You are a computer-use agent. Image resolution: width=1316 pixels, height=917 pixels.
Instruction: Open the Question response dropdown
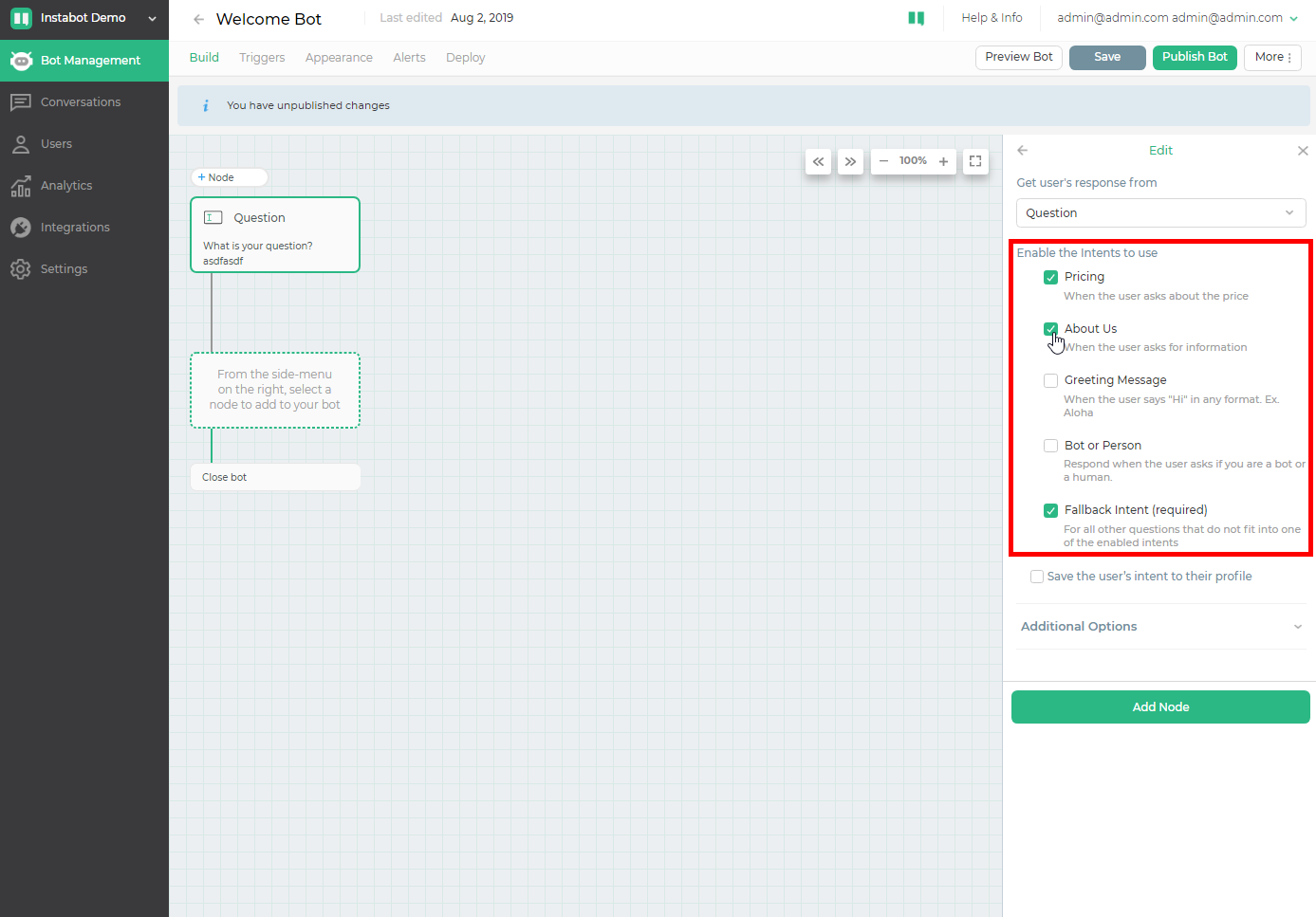(1160, 213)
